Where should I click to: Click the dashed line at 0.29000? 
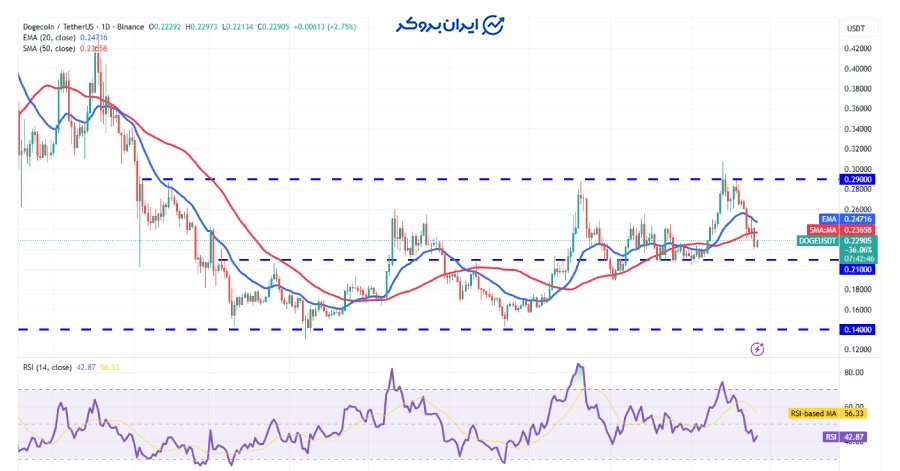pyautogui.click(x=400, y=179)
